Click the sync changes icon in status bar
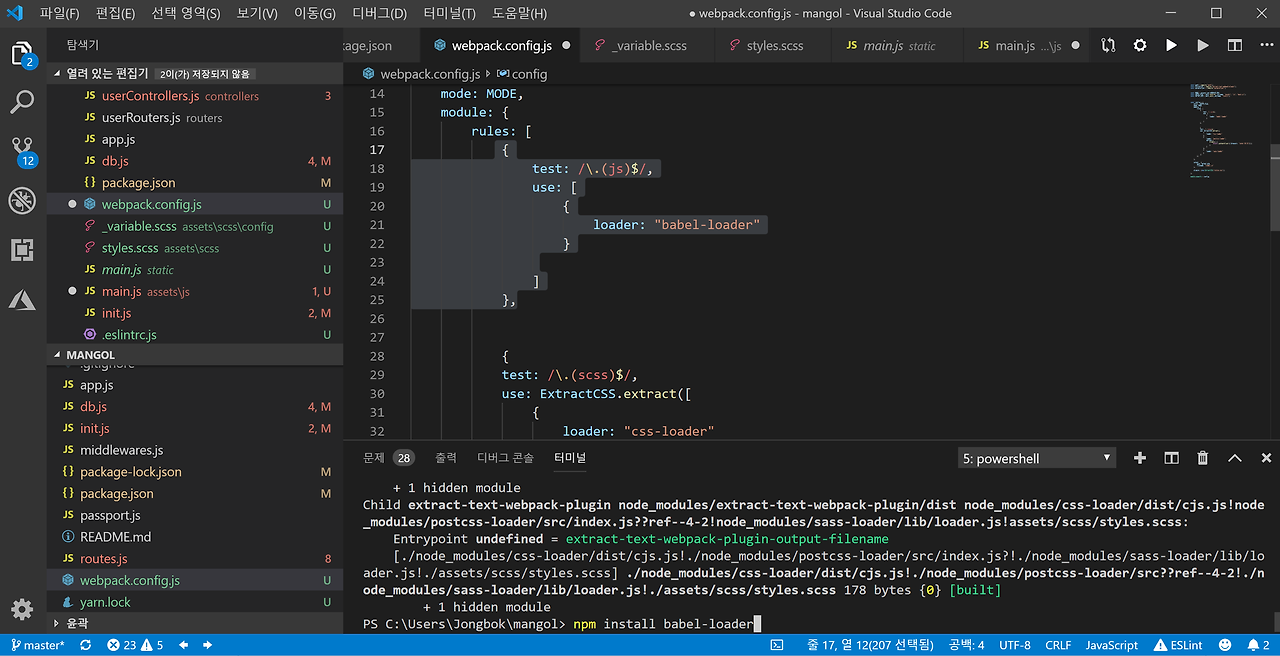This screenshot has width=1280, height=656. pyautogui.click(x=86, y=645)
